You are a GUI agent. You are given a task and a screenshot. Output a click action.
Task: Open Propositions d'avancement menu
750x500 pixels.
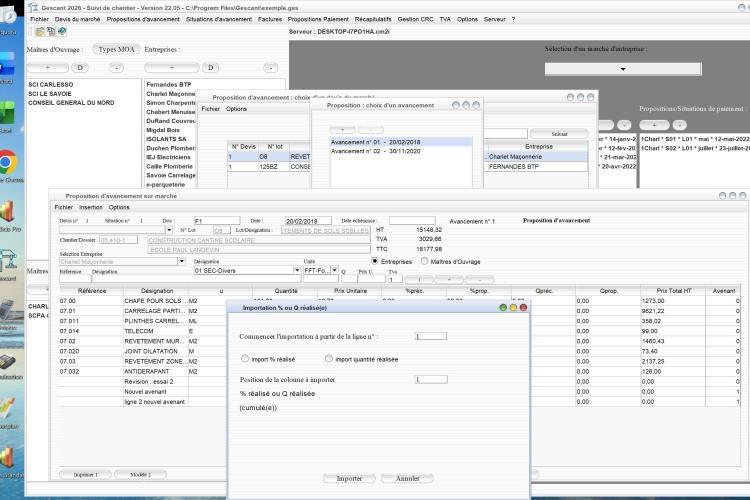[143, 19]
